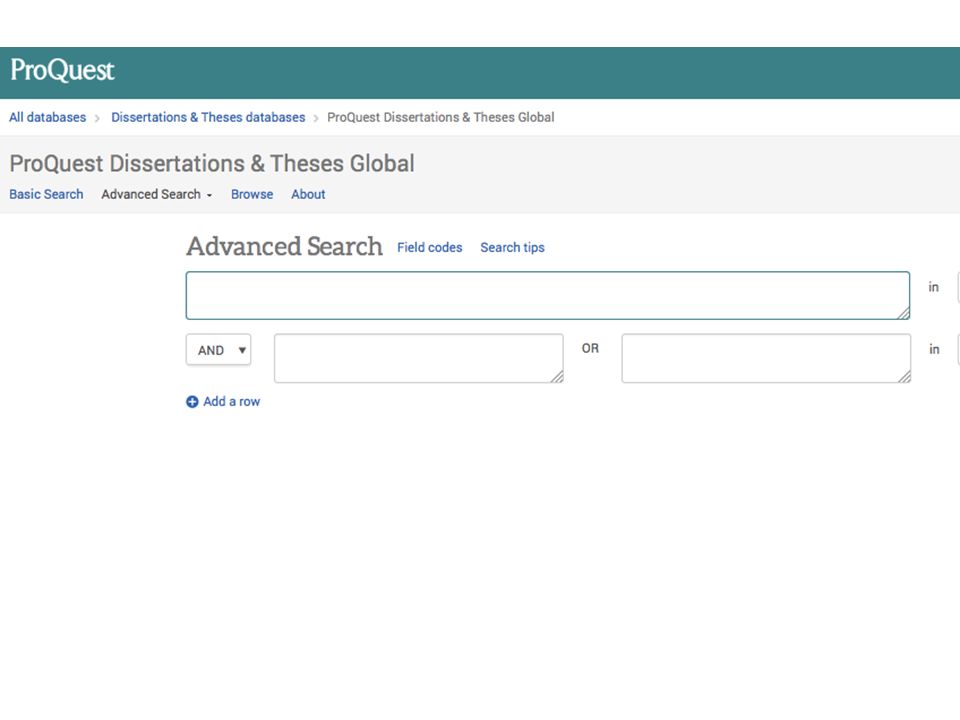Open the Browse tab
960x720 pixels.
(x=252, y=194)
